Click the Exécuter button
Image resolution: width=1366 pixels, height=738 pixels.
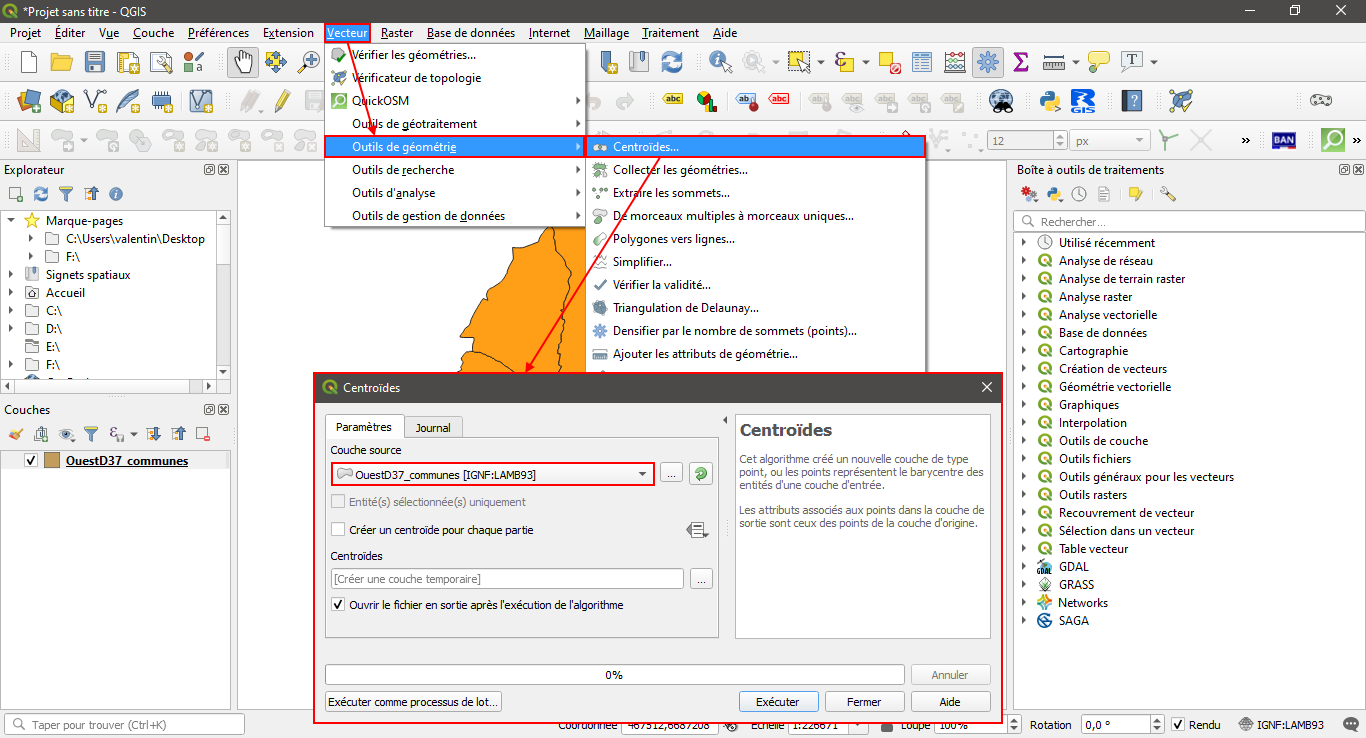778,702
